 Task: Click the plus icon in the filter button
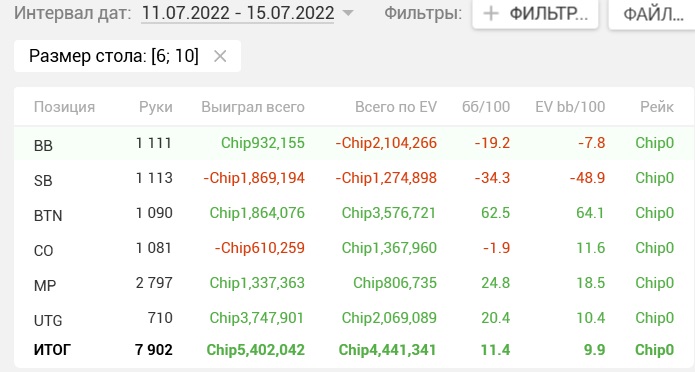coord(491,14)
